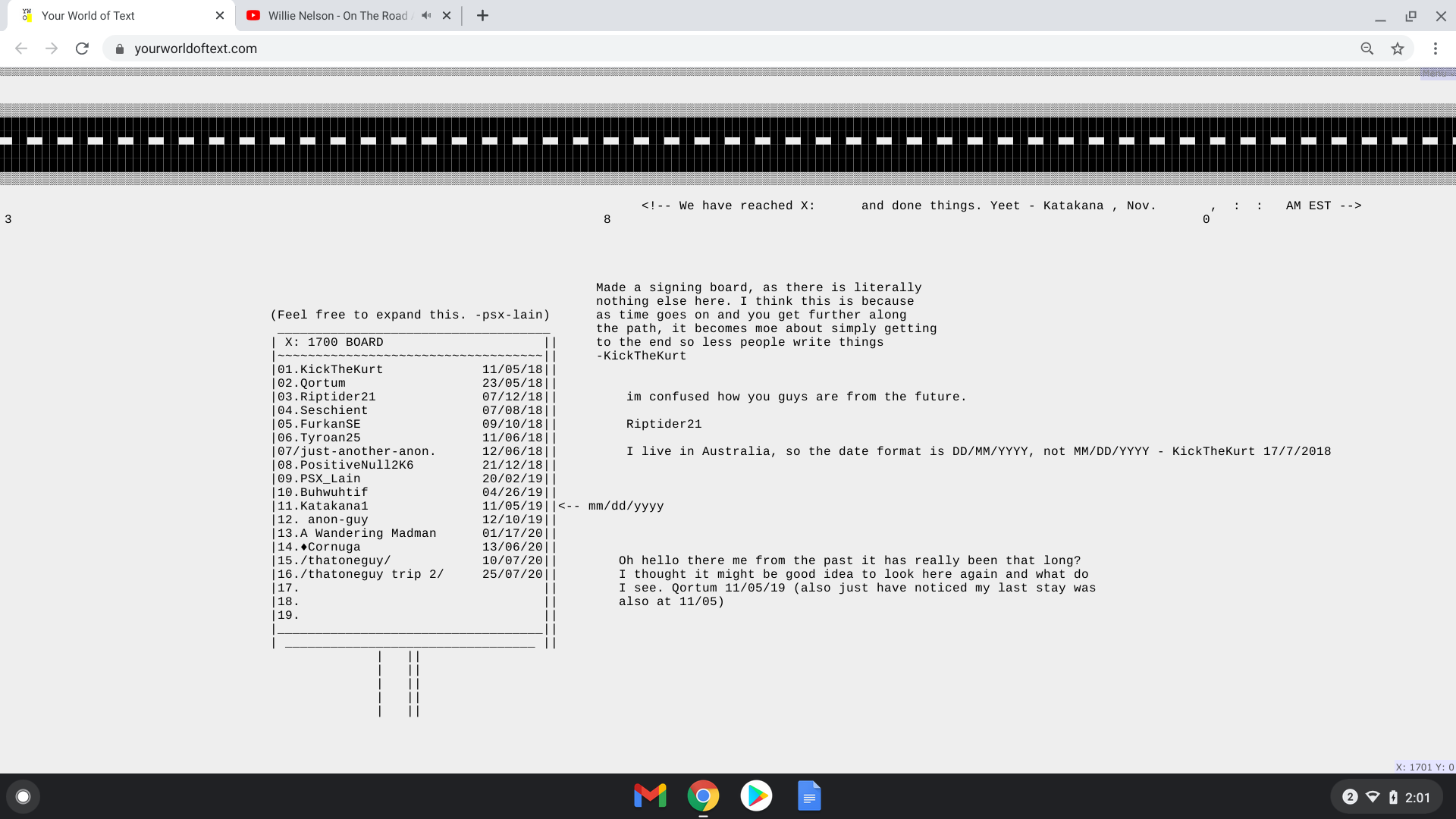Mute audio on Willie Nelson tab

426,15
